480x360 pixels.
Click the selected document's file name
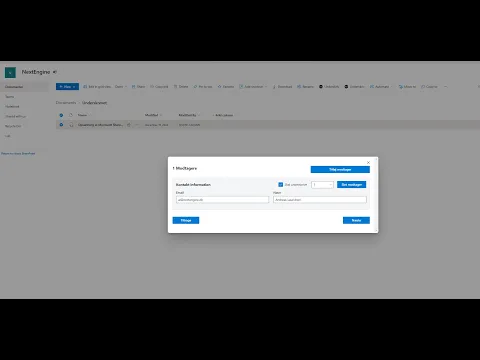coord(100,125)
